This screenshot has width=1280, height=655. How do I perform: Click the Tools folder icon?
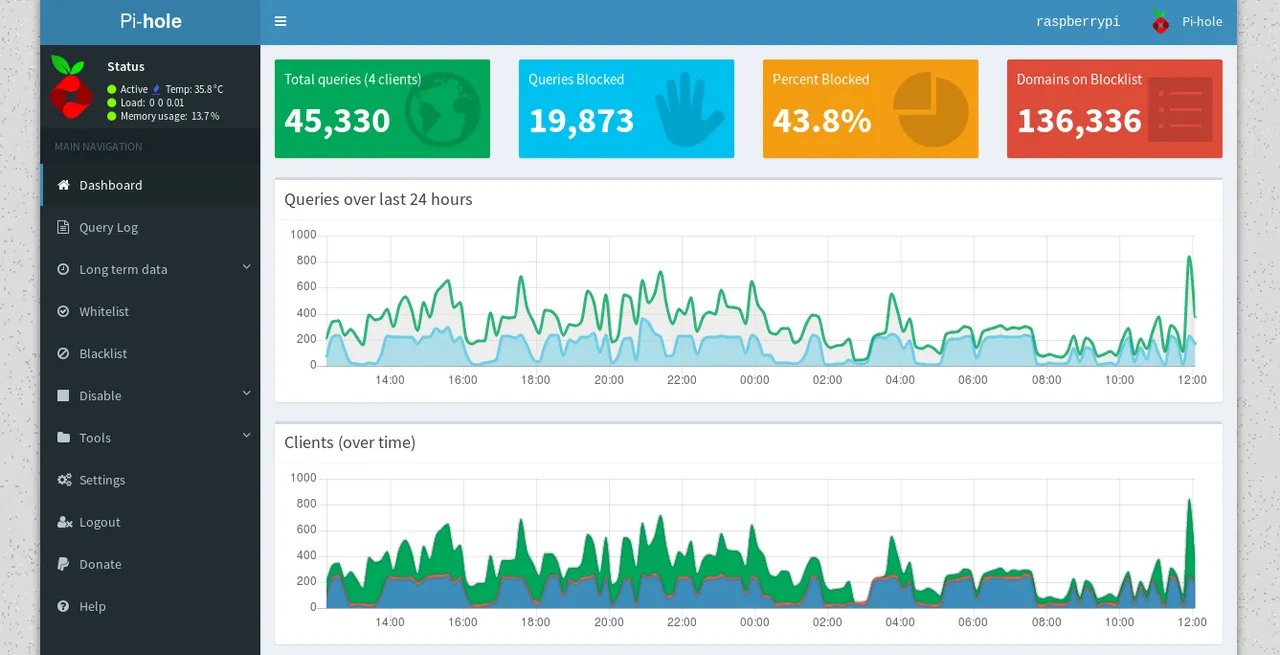[64, 438]
